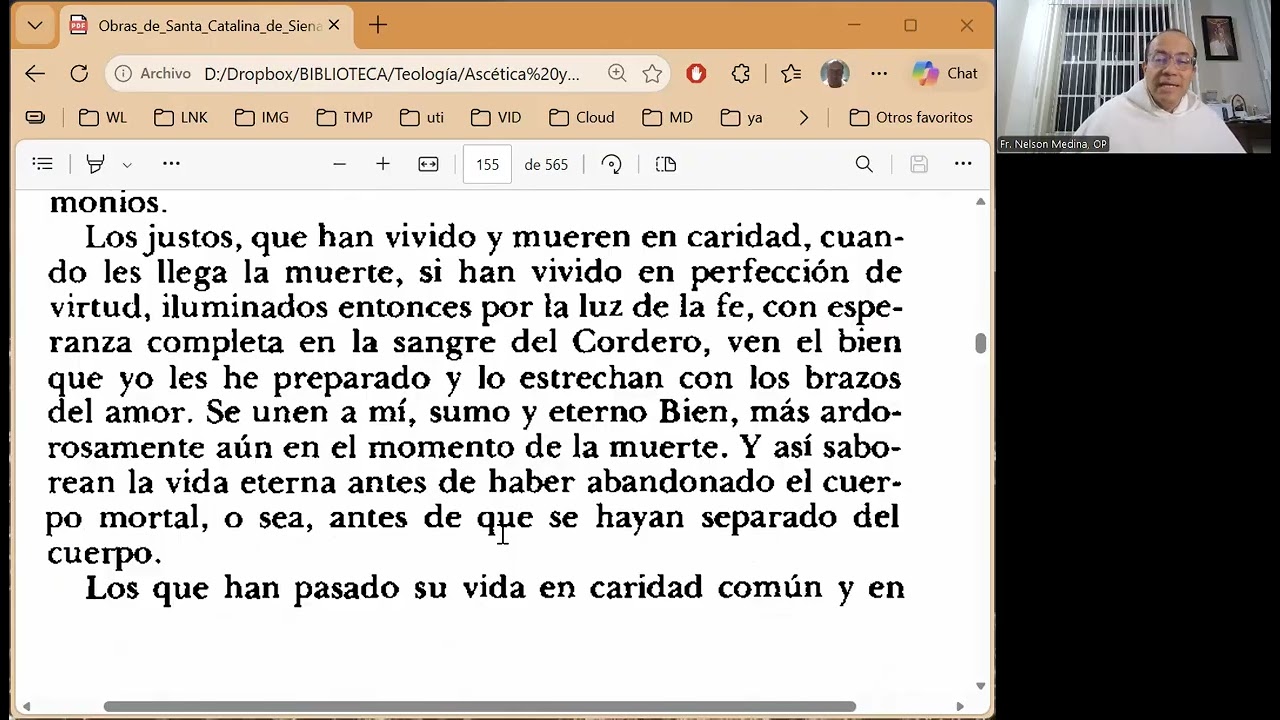
Task: Open the LNK favorites folder
Action: coord(181,118)
